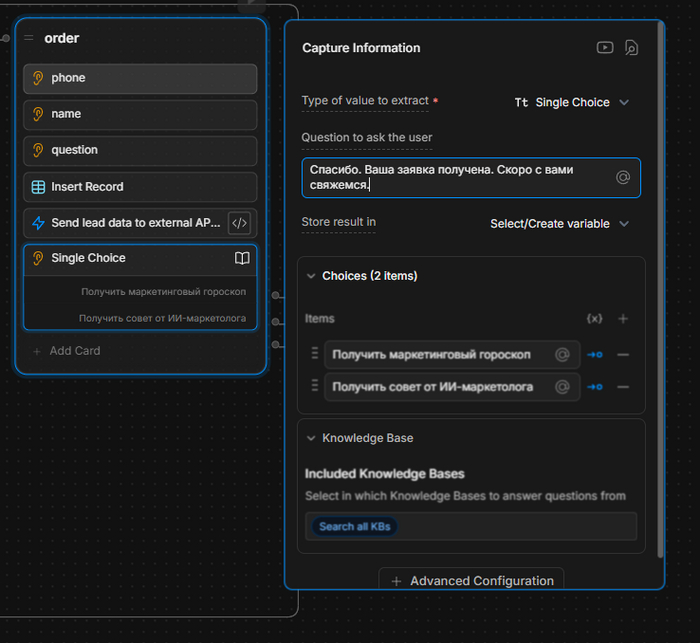Image resolution: width=700 pixels, height=643 pixels.
Task: Open the Select/Create variable dropdown
Action: pyautogui.click(x=559, y=224)
